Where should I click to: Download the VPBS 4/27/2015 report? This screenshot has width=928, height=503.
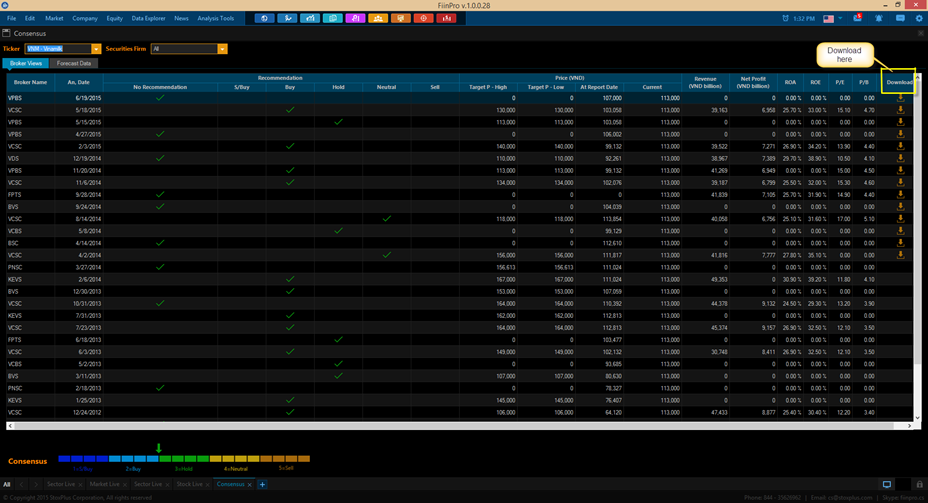[x=900, y=134]
